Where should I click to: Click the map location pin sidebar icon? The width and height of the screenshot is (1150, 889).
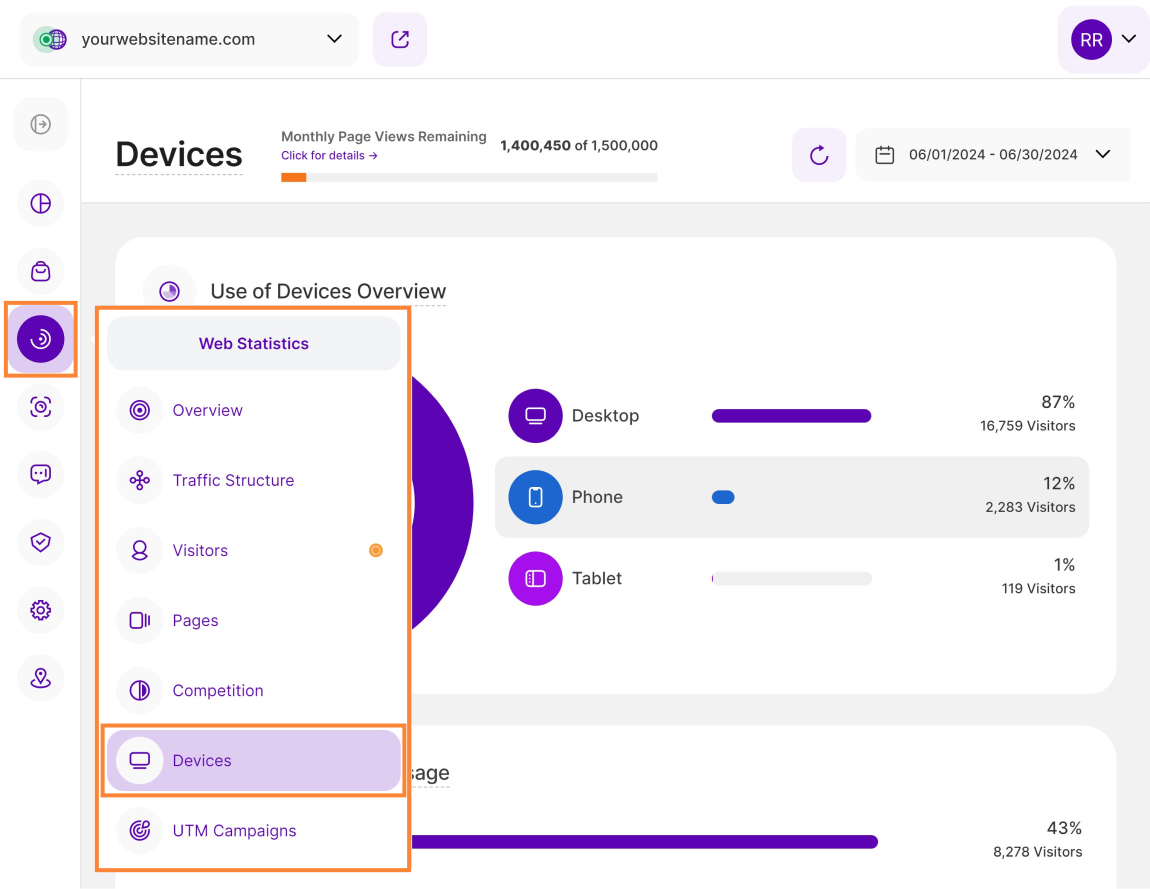click(40, 678)
